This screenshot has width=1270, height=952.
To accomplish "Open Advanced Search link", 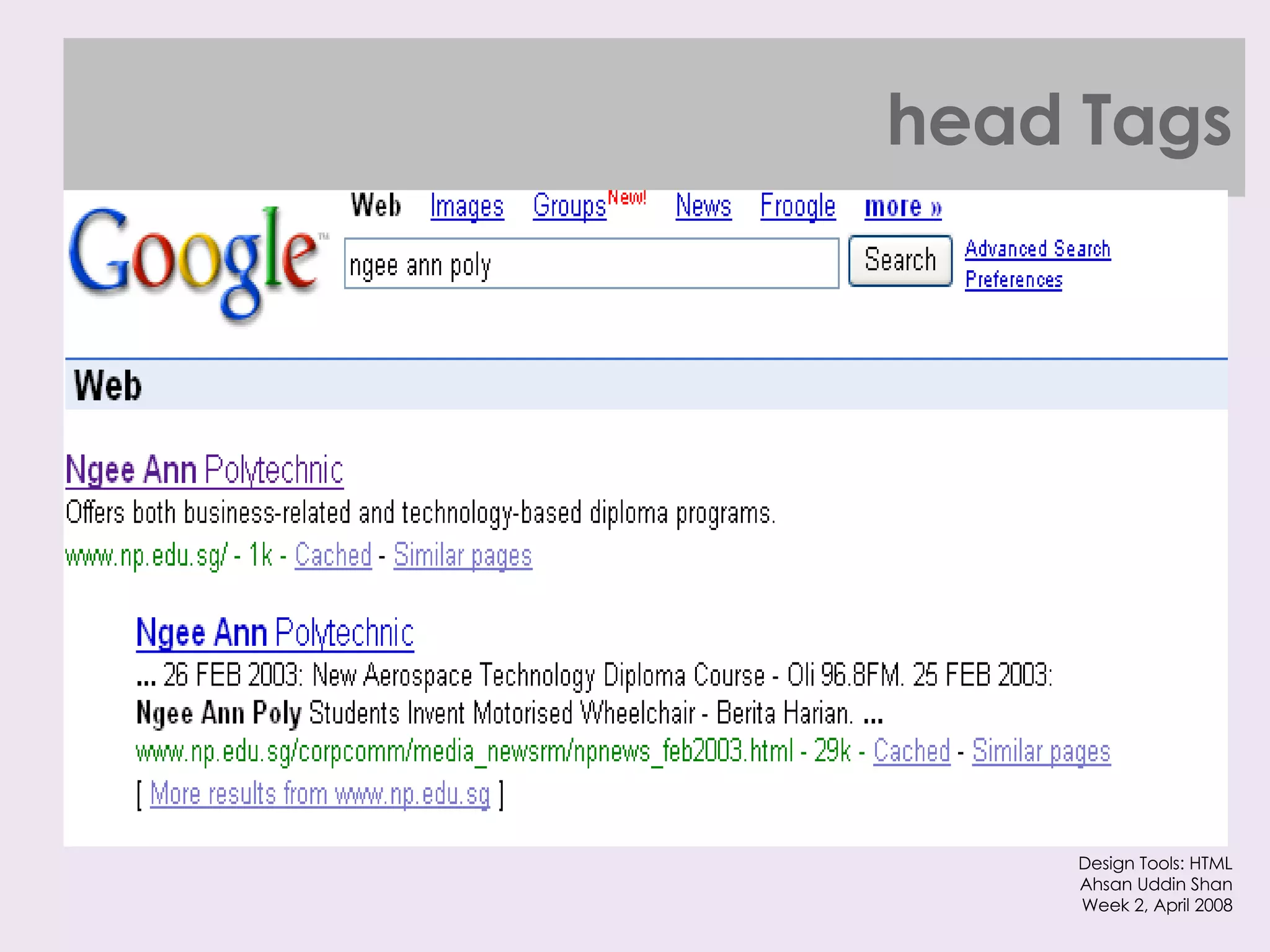I will pyautogui.click(x=1037, y=249).
